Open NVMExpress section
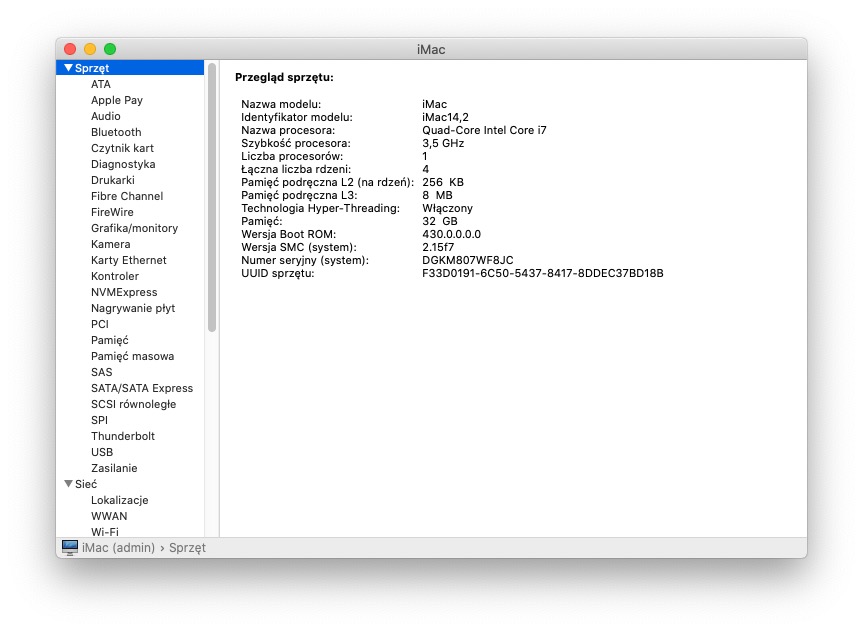The height and width of the screenshot is (632, 863). click(x=124, y=292)
